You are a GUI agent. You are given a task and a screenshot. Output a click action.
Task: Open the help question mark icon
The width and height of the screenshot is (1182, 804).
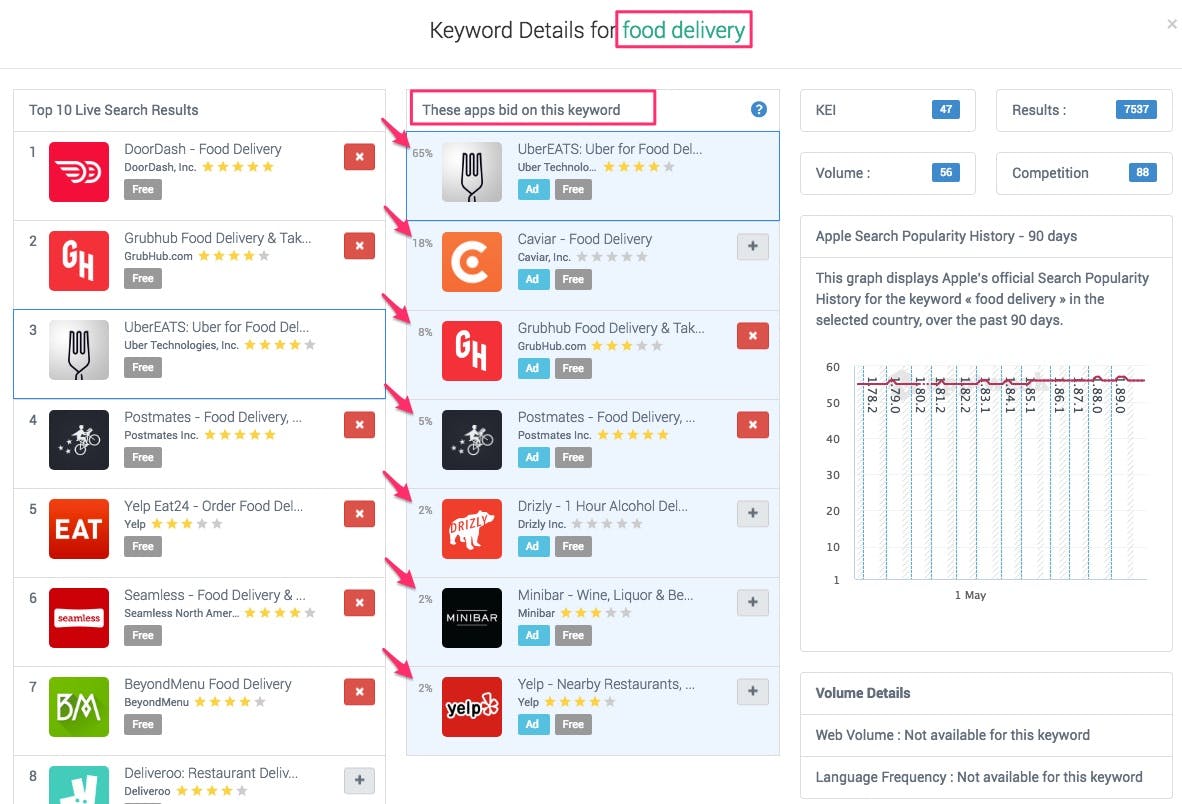tap(759, 109)
